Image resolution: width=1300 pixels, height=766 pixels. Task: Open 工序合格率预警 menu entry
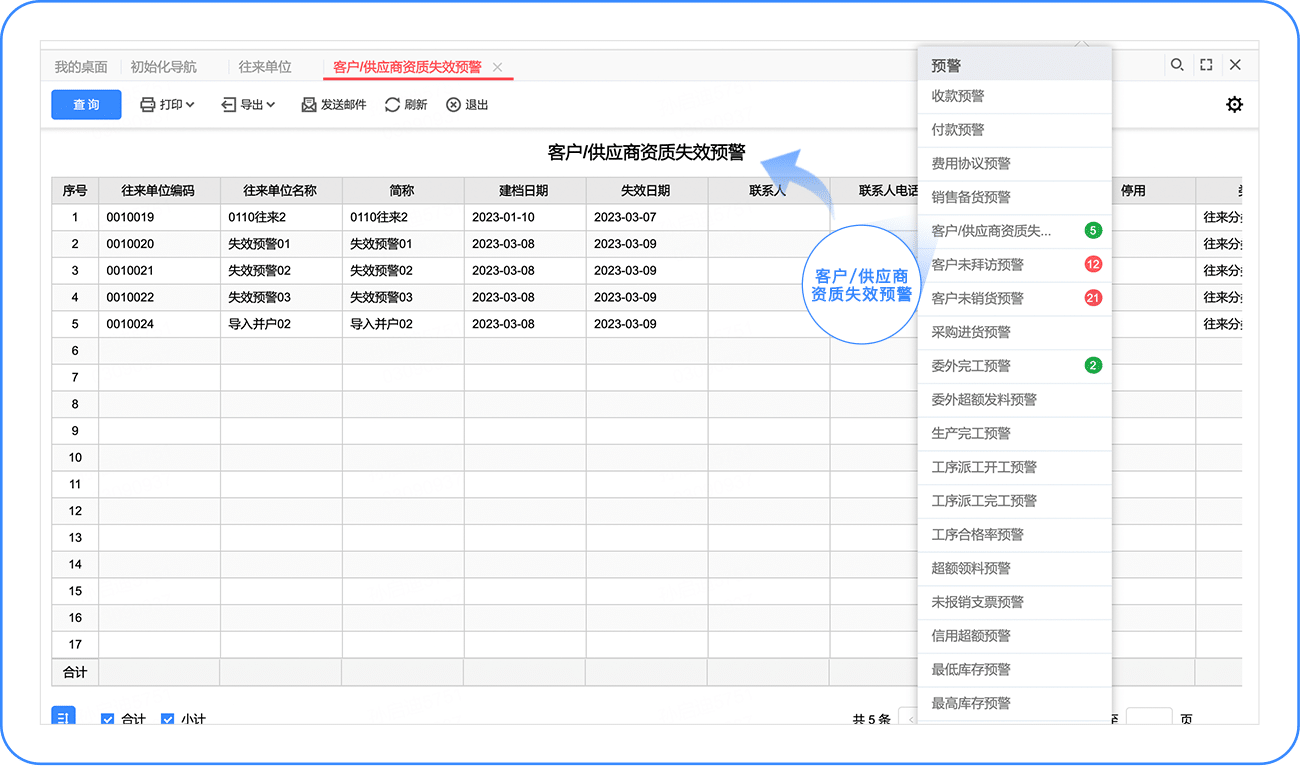click(1014, 535)
